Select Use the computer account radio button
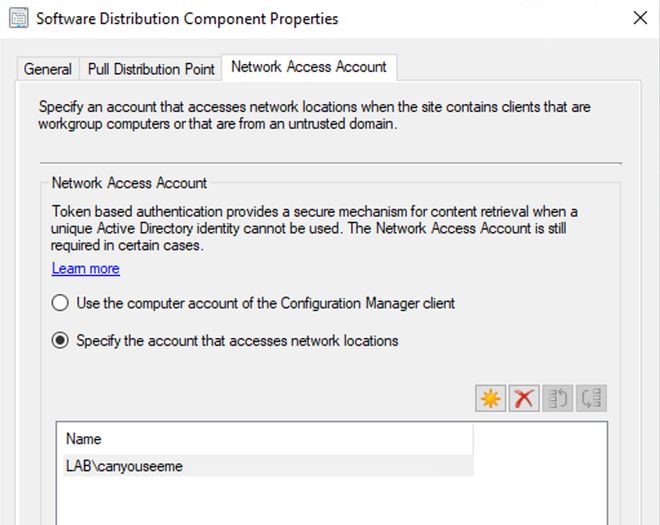The width and height of the screenshot is (660, 525). pos(61,303)
